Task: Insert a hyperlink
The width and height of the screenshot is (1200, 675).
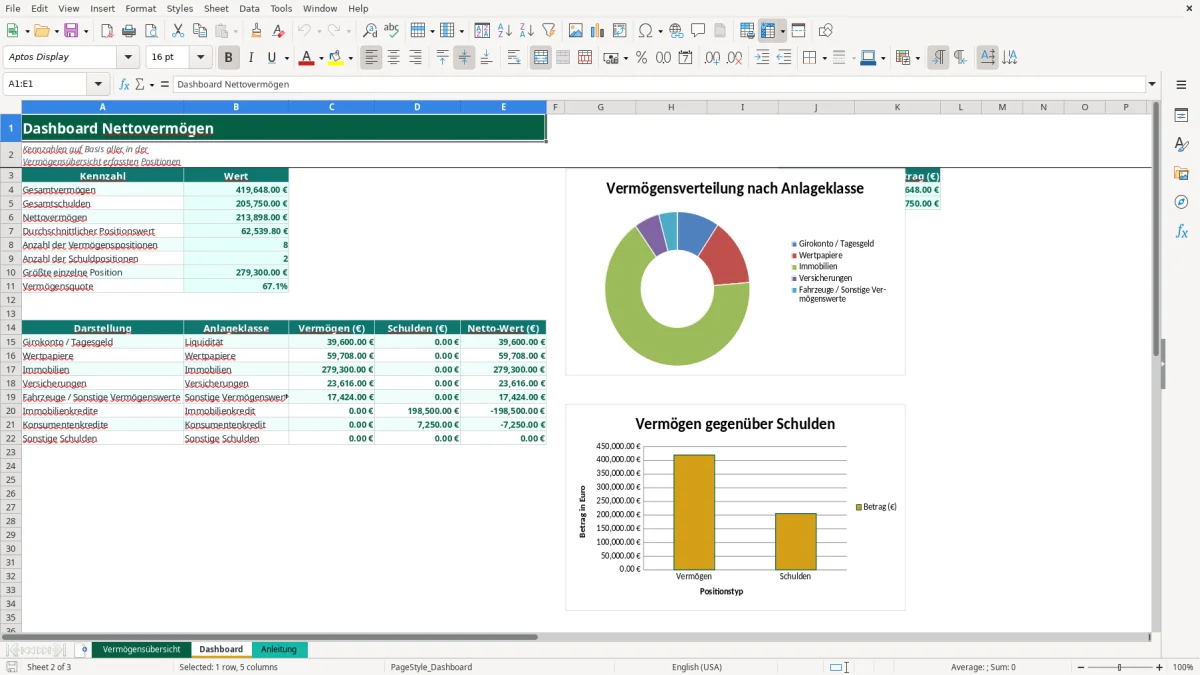Action: (x=676, y=31)
